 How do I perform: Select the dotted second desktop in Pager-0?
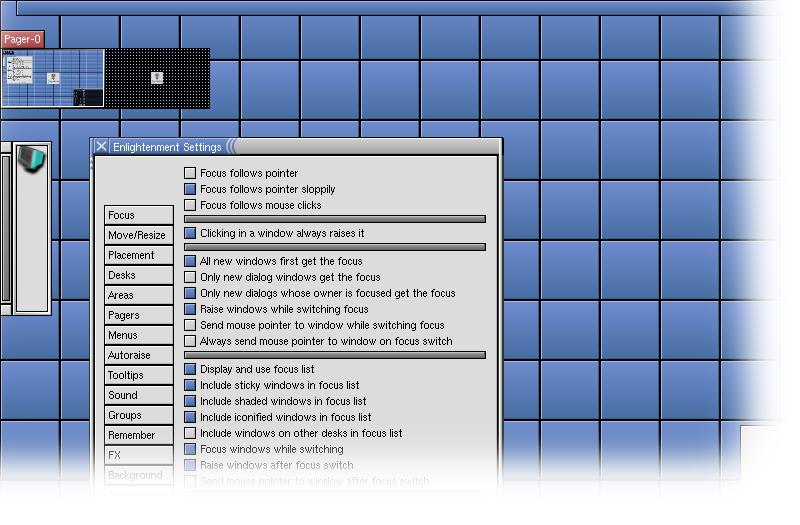[x=157, y=78]
